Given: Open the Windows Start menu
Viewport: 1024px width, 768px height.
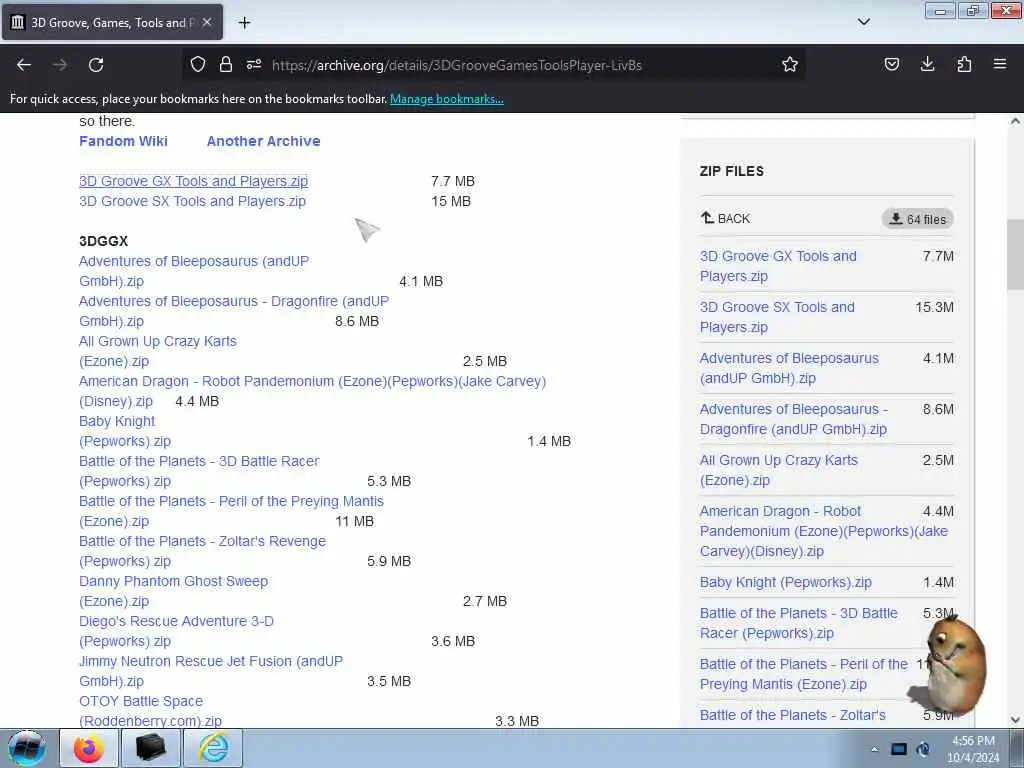Looking at the screenshot, I should pyautogui.click(x=27, y=748).
